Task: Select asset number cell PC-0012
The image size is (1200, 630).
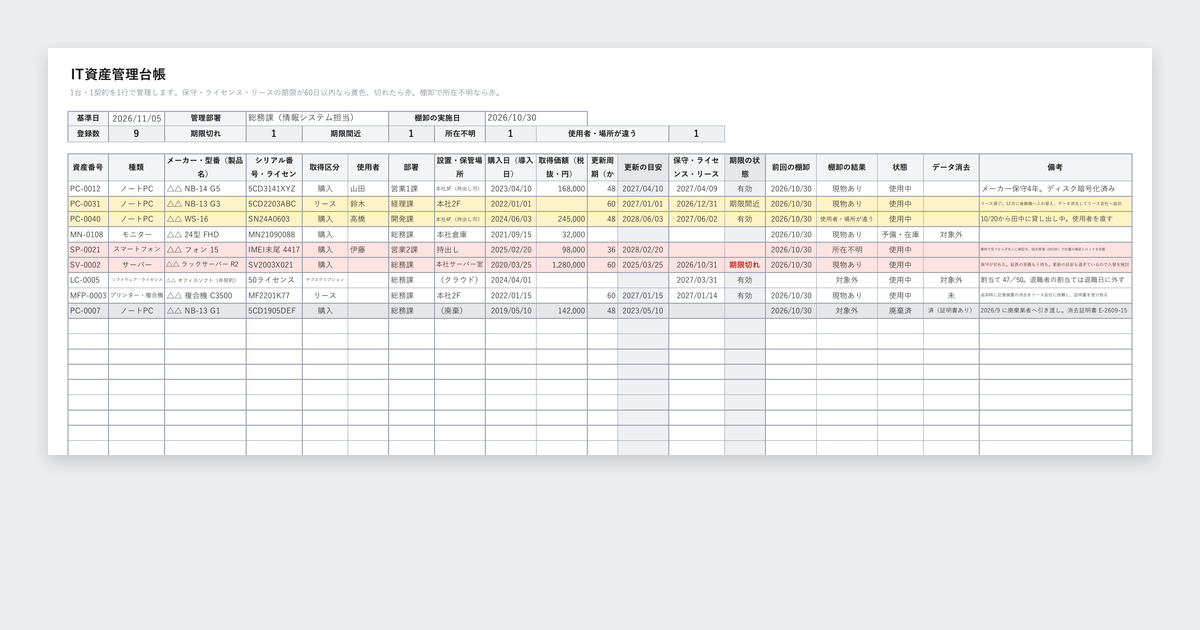Action: click(88, 188)
